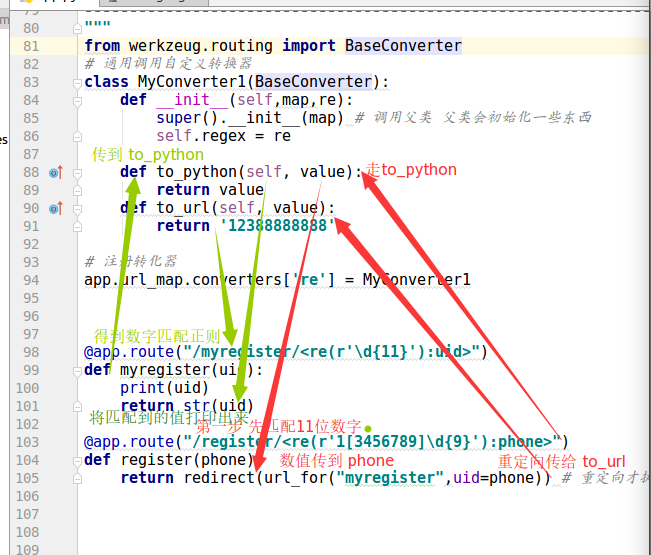This screenshot has height=555, width=651.
Task: Click the string '12388888888' on line 91
Action: 277,226
